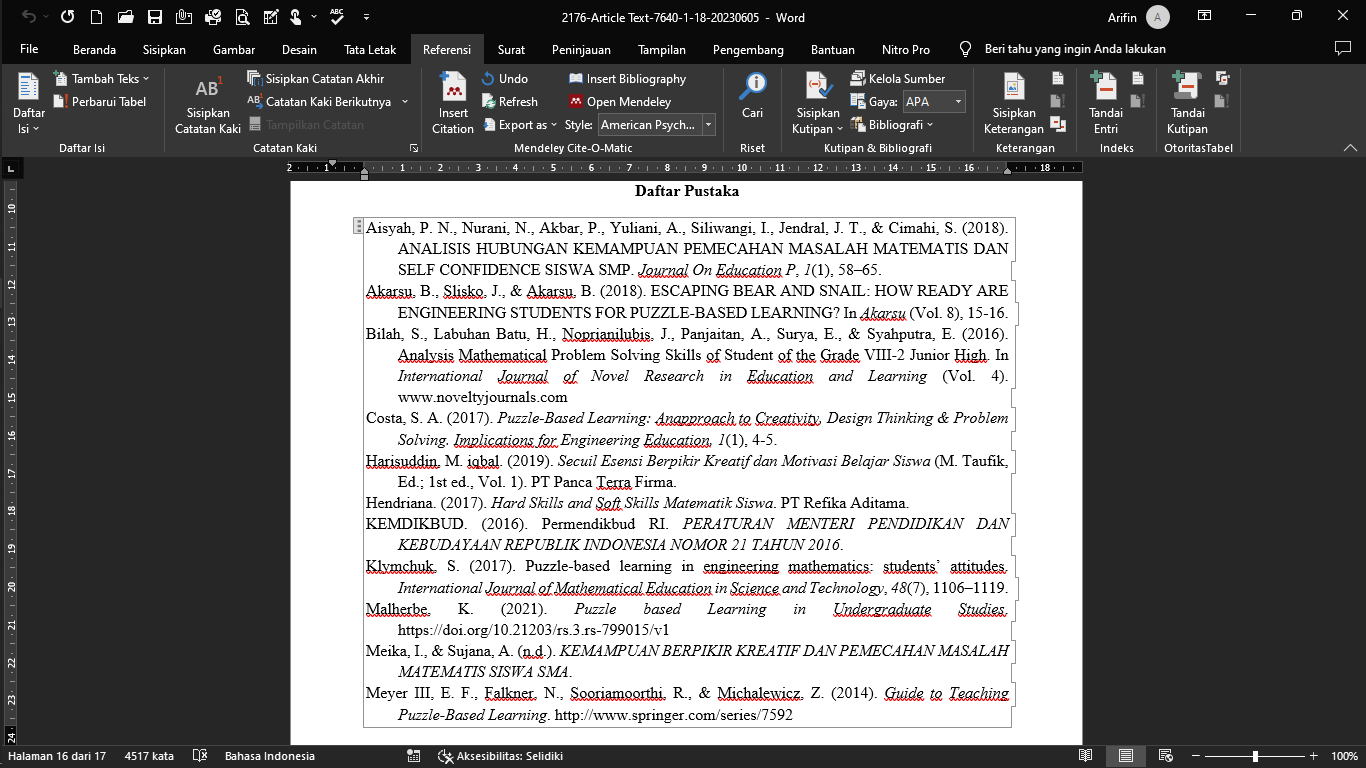Insert table of figures icon in Keterangan
1366x768 pixels.
1058,78
